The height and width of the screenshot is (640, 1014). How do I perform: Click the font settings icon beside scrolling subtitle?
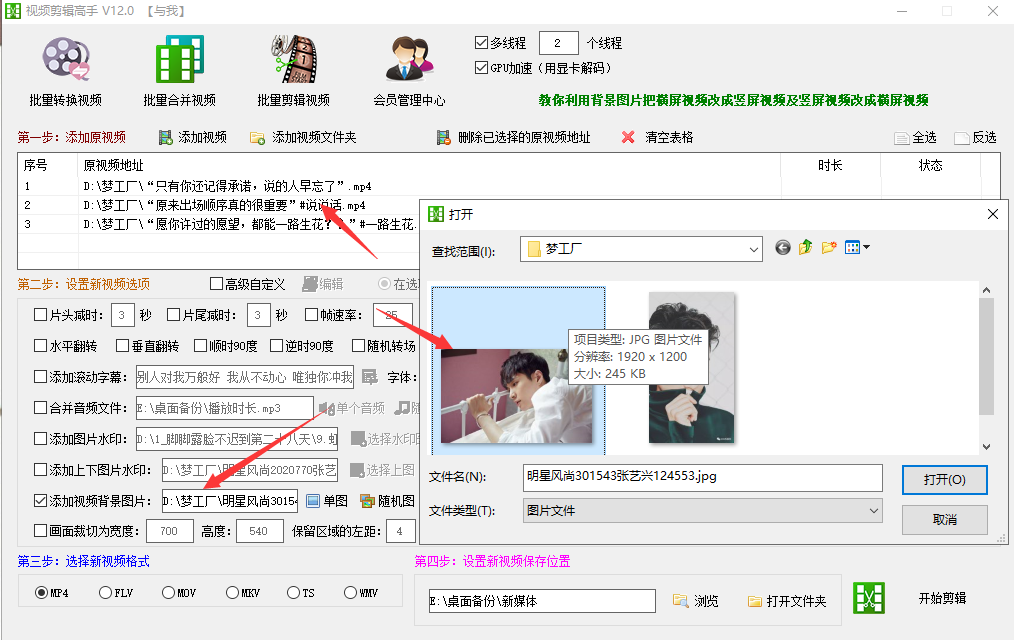click(x=369, y=377)
